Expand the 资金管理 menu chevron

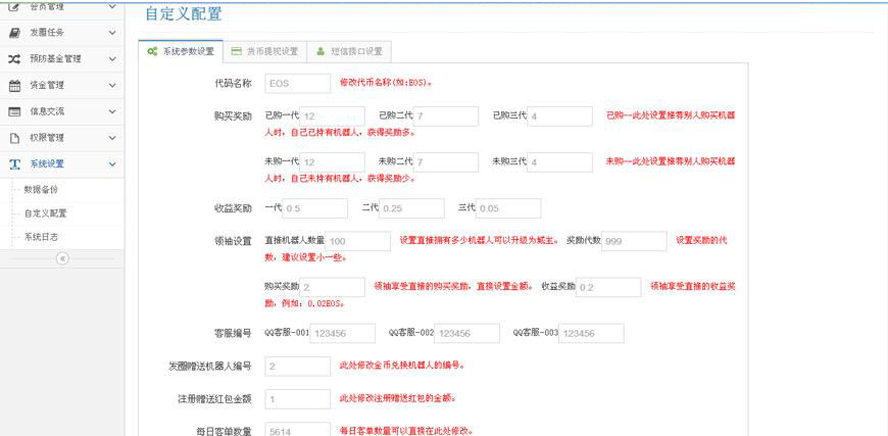coord(112,86)
